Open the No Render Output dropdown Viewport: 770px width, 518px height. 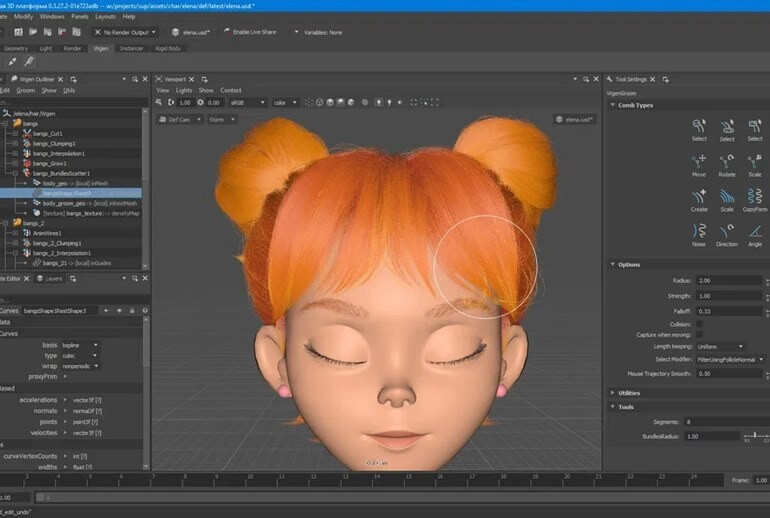click(x=128, y=32)
